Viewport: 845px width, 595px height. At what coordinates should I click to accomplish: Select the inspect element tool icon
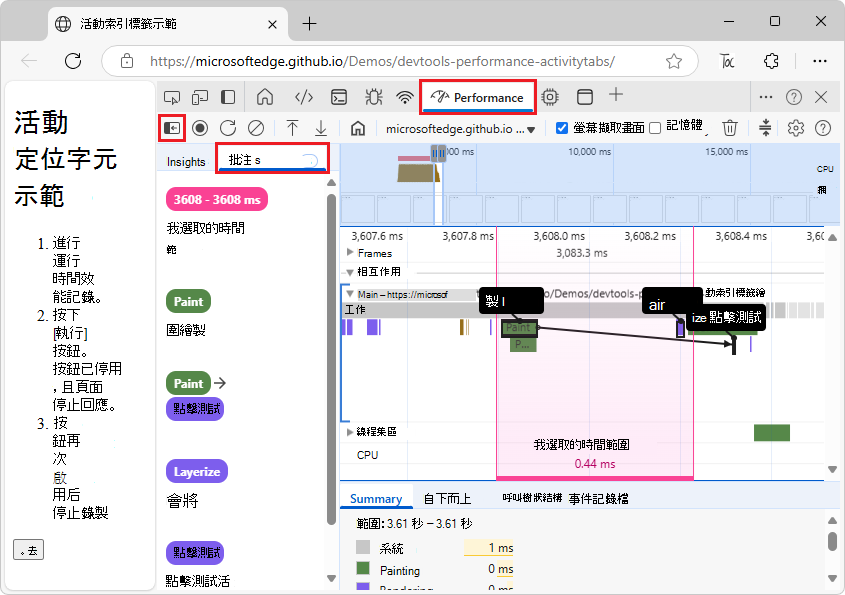[x=172, y=98]
